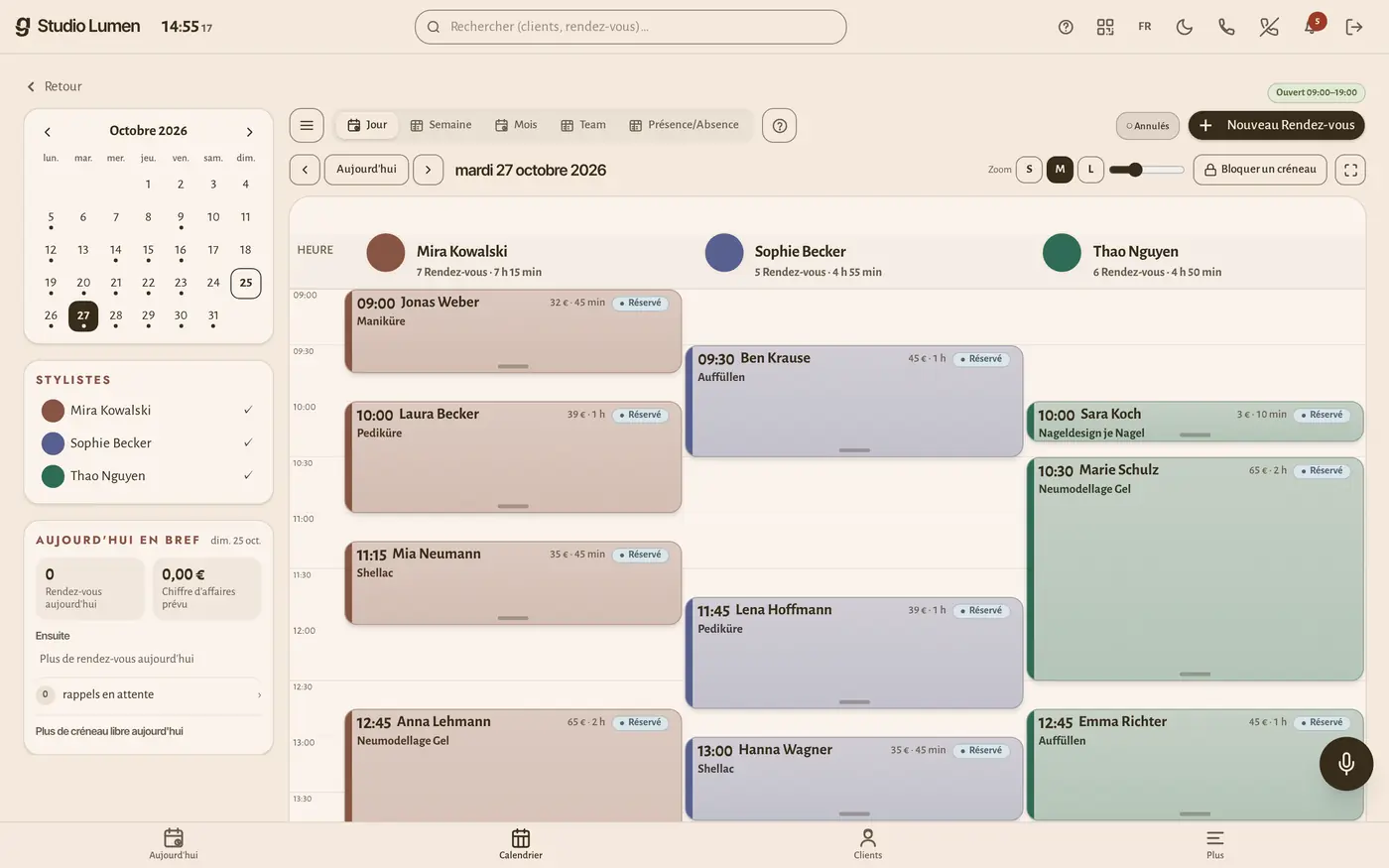Open the Clients bottom tab
Image resolution: width=1389 pixels, height=868 pixels.
pos(868,844)
